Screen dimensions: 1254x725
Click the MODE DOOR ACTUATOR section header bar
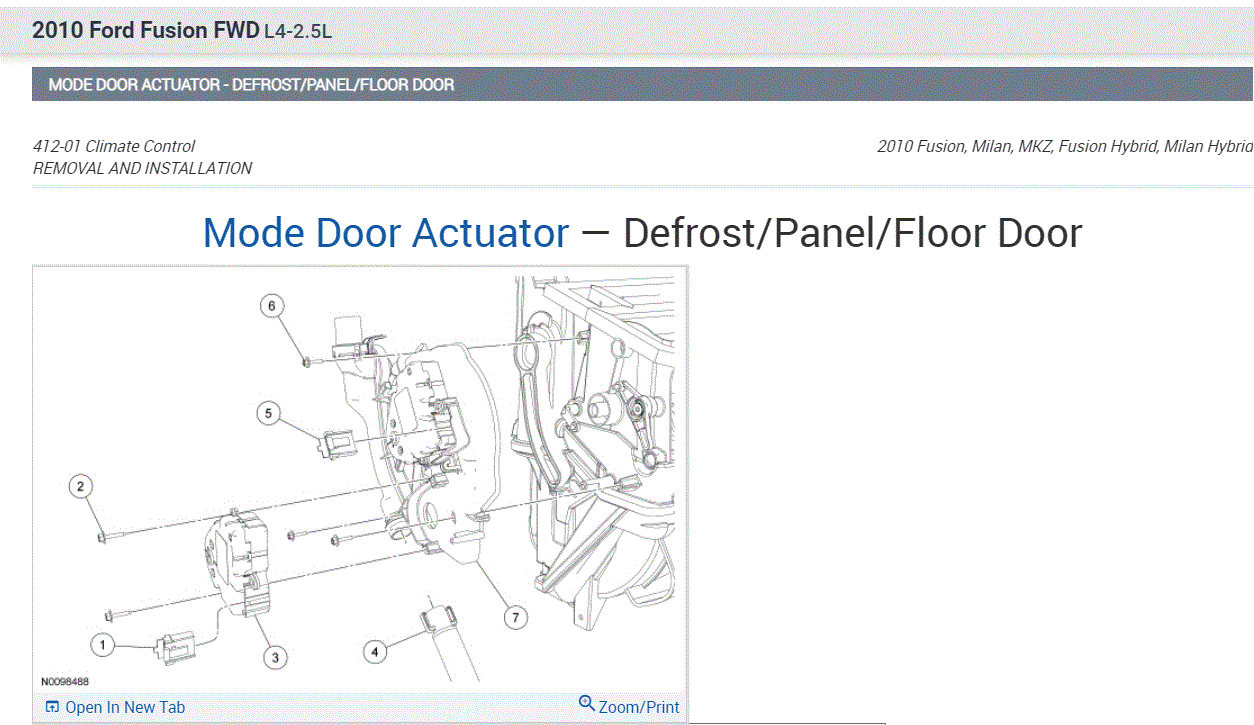coord(642,85)
